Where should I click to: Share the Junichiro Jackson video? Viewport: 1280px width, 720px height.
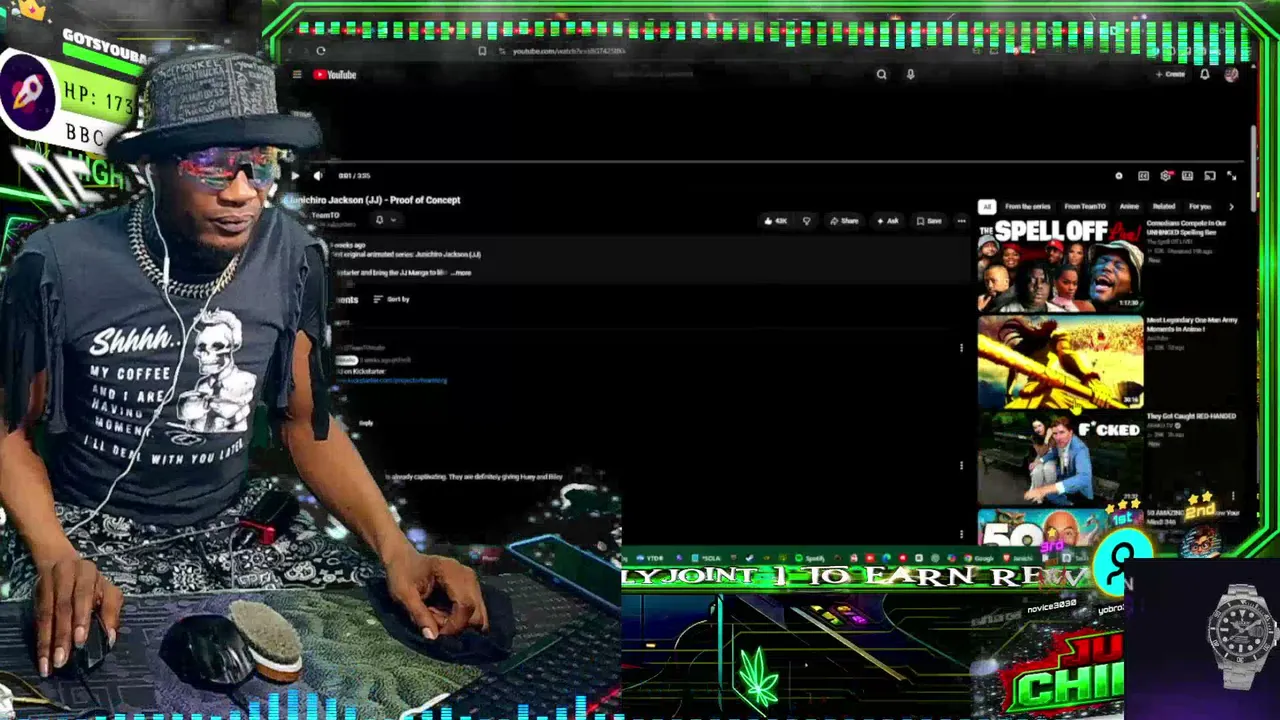coord(844,221)
